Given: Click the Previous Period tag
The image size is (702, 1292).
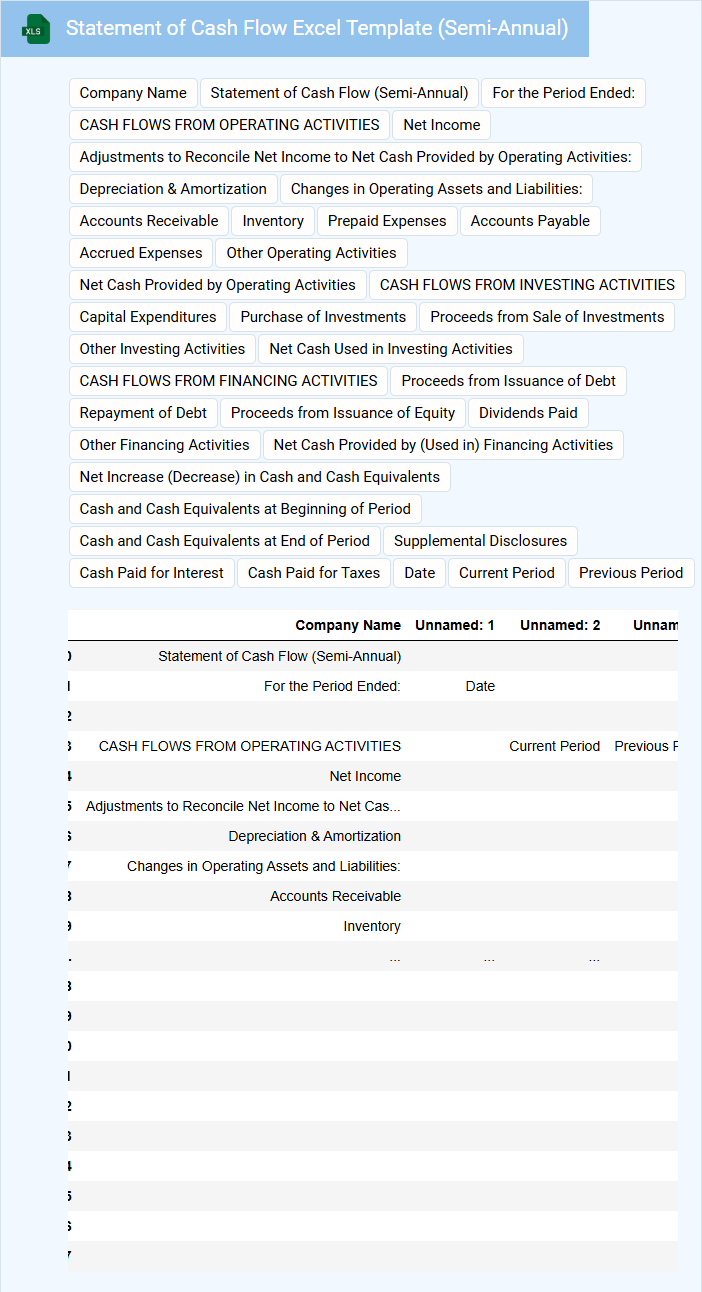Looking at the screenshot, I should pos(631,573).
